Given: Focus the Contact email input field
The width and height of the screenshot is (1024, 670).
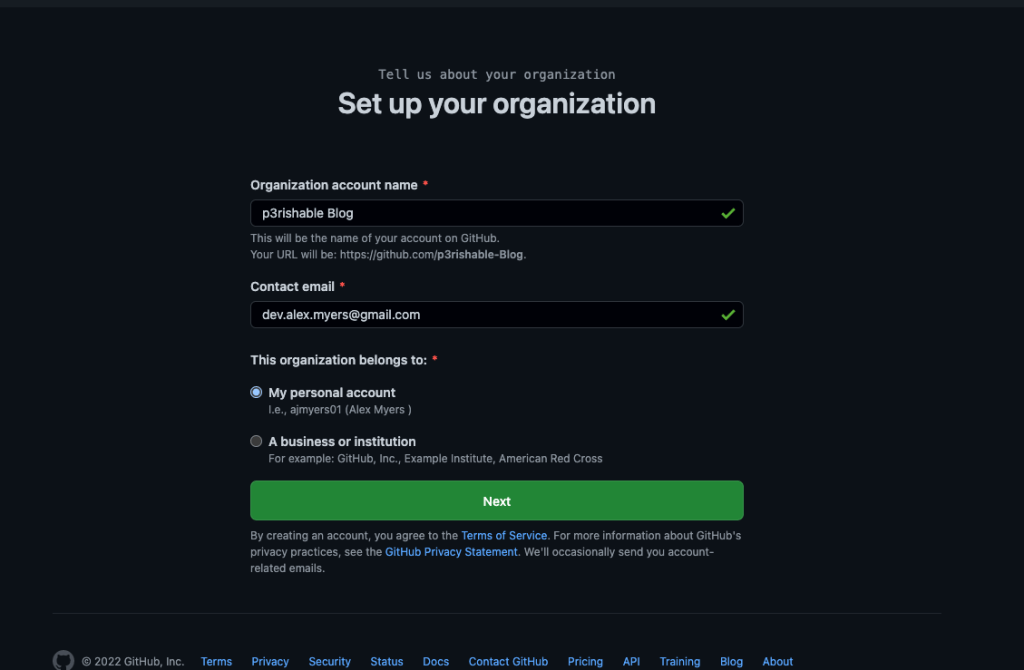Looking at the screenshot, I should click(480, 315).
